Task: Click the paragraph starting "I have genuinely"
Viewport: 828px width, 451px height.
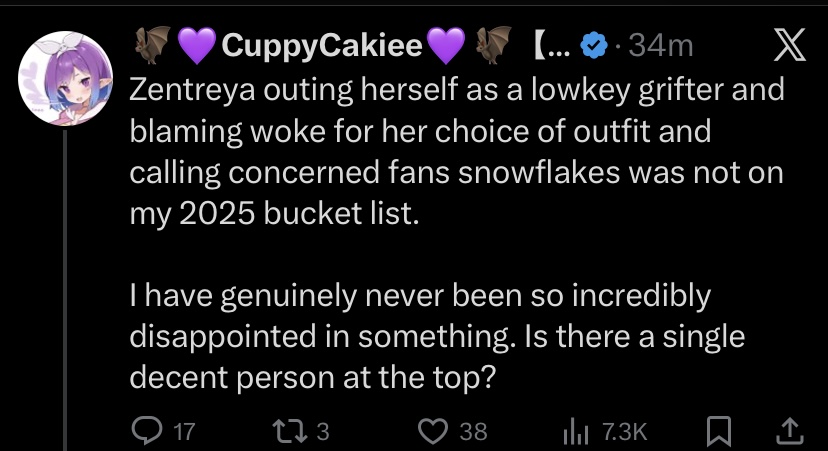Action: (x=437, y=336)
